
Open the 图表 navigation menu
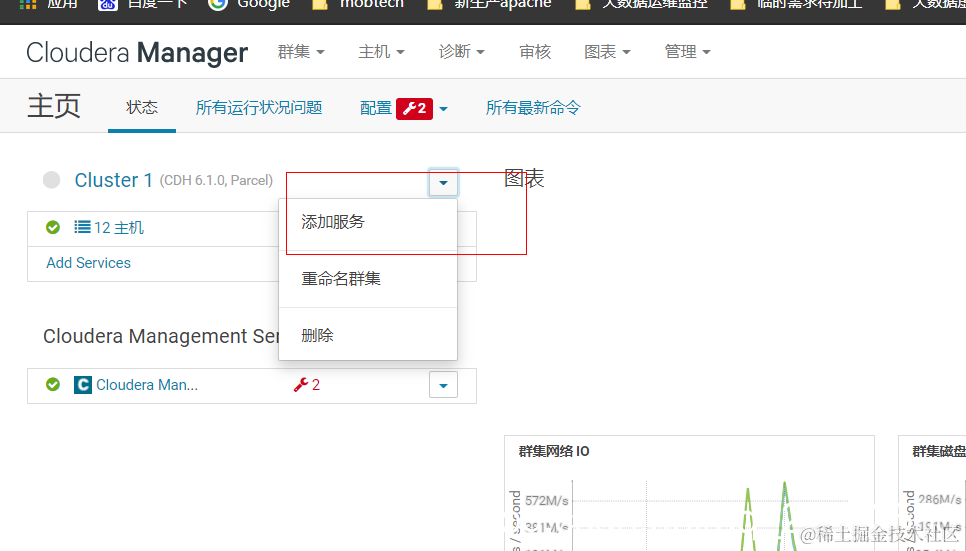click(x=607, y=52)
